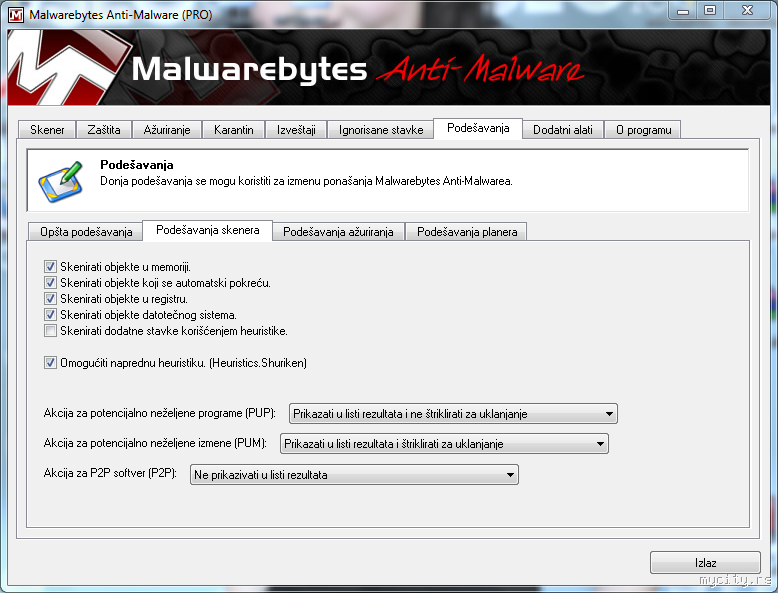
Task: Enable Skenirati dodatne stavke korišćenjem heuristike
Action: [x=50, y=330]
